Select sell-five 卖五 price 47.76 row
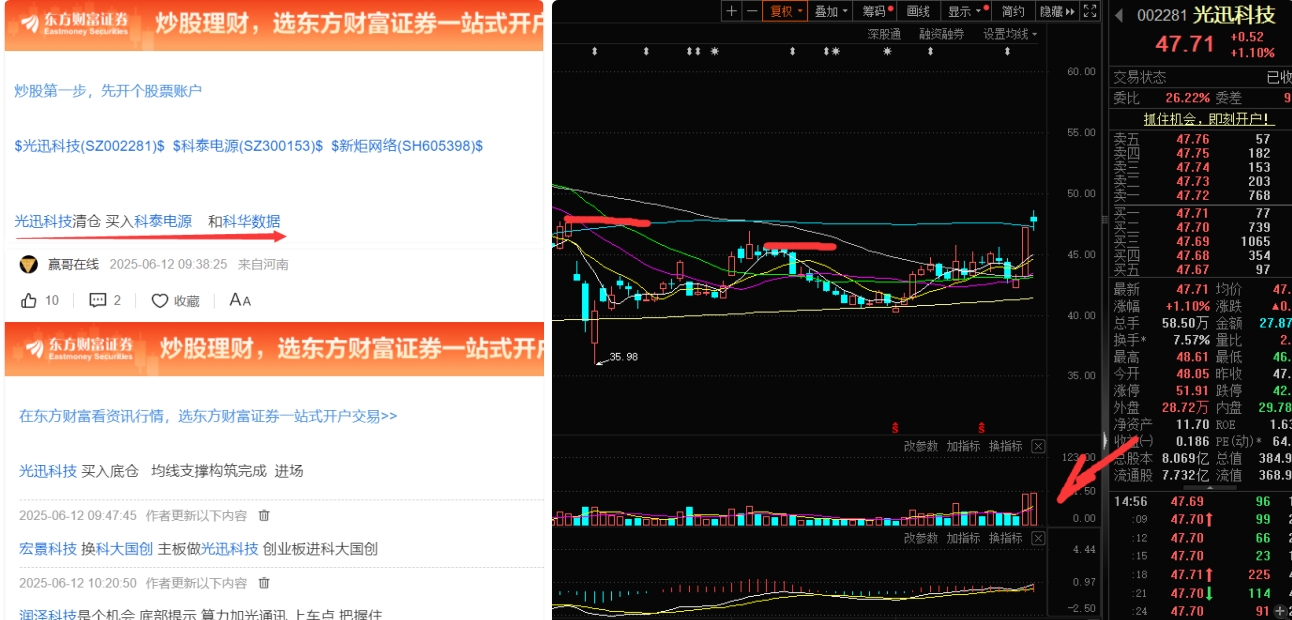This screenshot has height=620, width=1292. pyautogui.click(x=1201, y=139)
